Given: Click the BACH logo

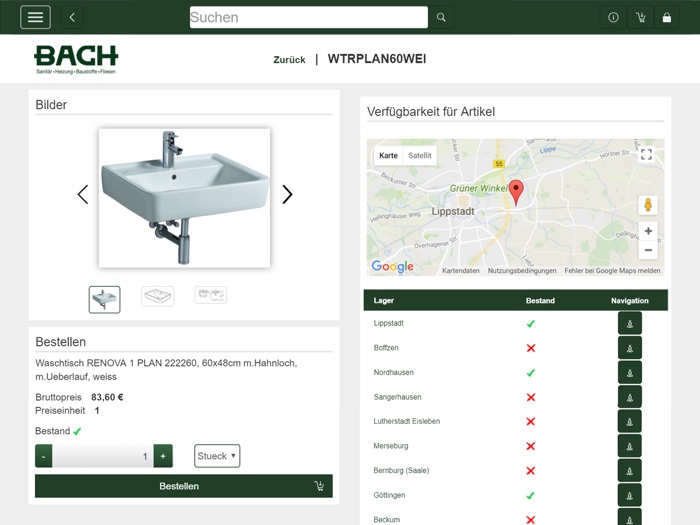Looking at the screenshot, I should [76, 59].
